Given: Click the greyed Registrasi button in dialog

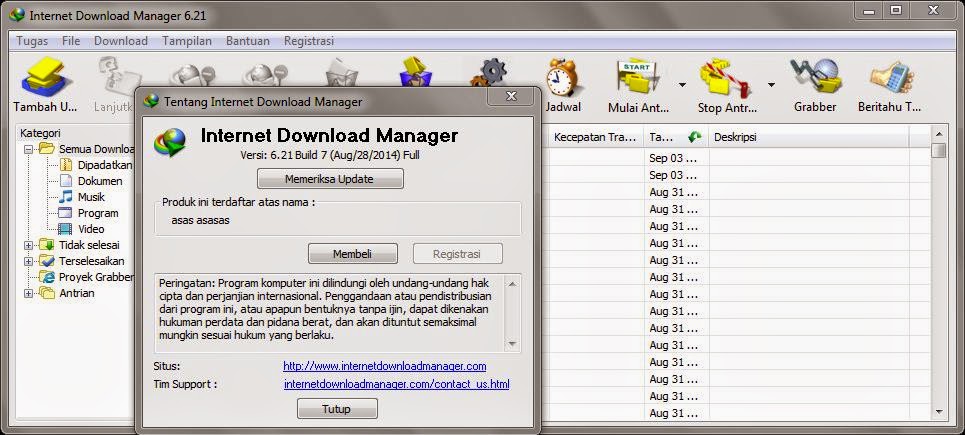Looking at the screenshot, I should 457,253.
